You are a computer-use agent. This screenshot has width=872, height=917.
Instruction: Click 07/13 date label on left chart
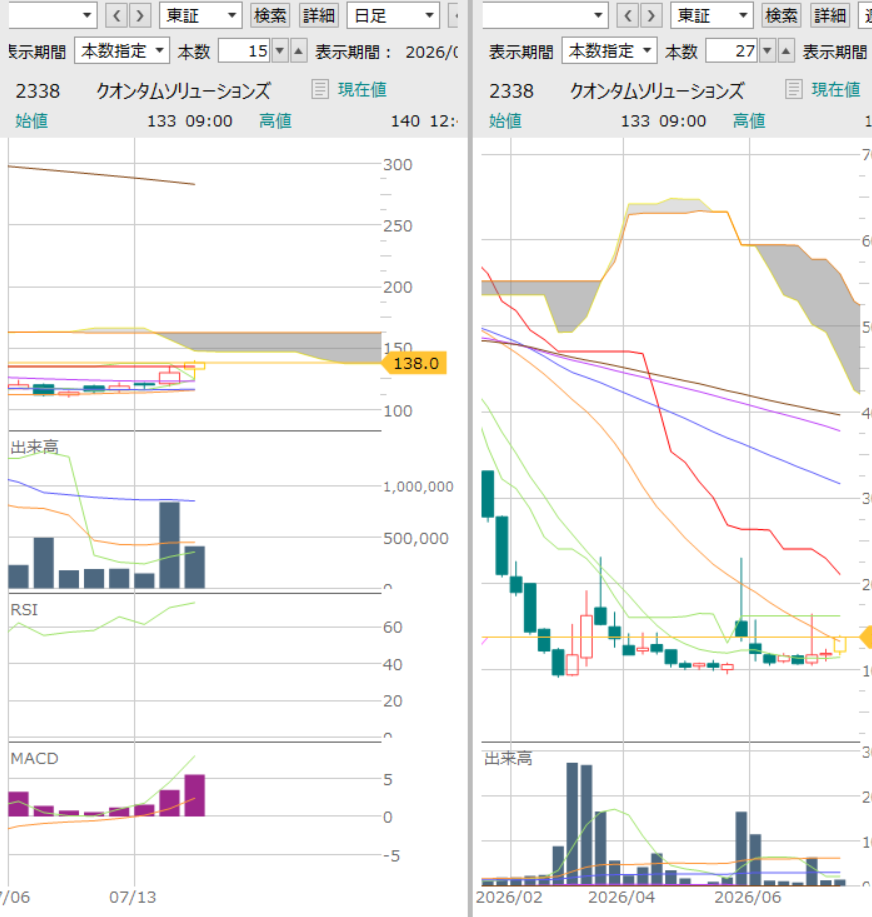pyautogui.click(x=133, y=898)
